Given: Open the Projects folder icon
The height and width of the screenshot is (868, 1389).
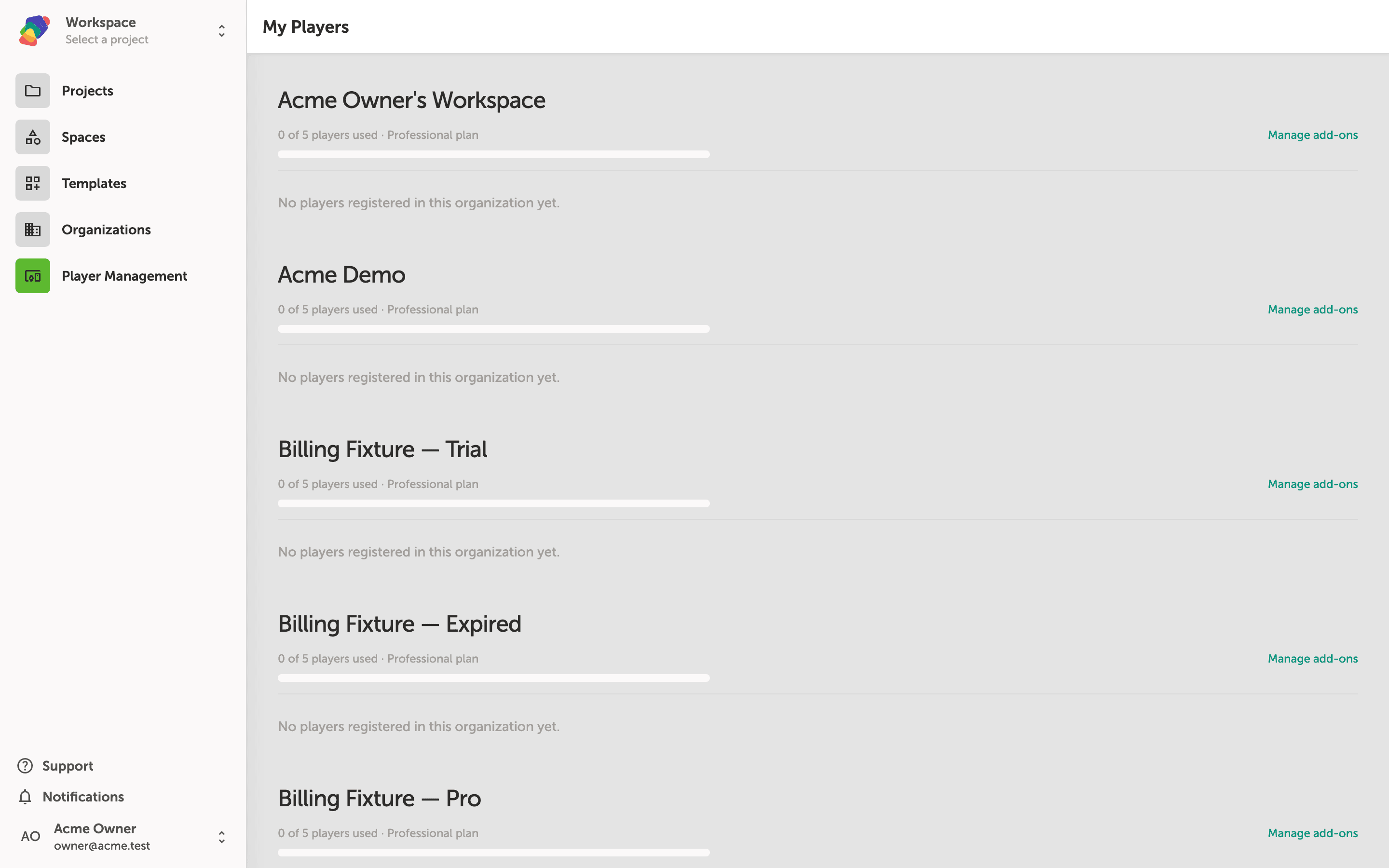Looking at the screenshot, I should point(33,91).
